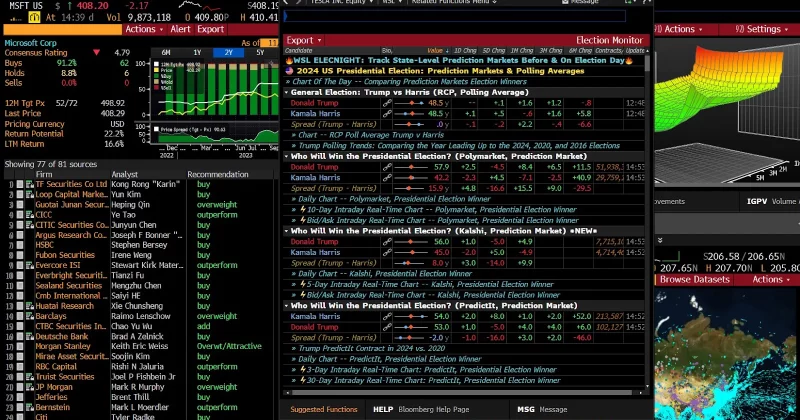The height and width of the screenshot is (420, 800).
Task: Click link icon beside PredictIt Kamala Harris
Action: (387, 316)
